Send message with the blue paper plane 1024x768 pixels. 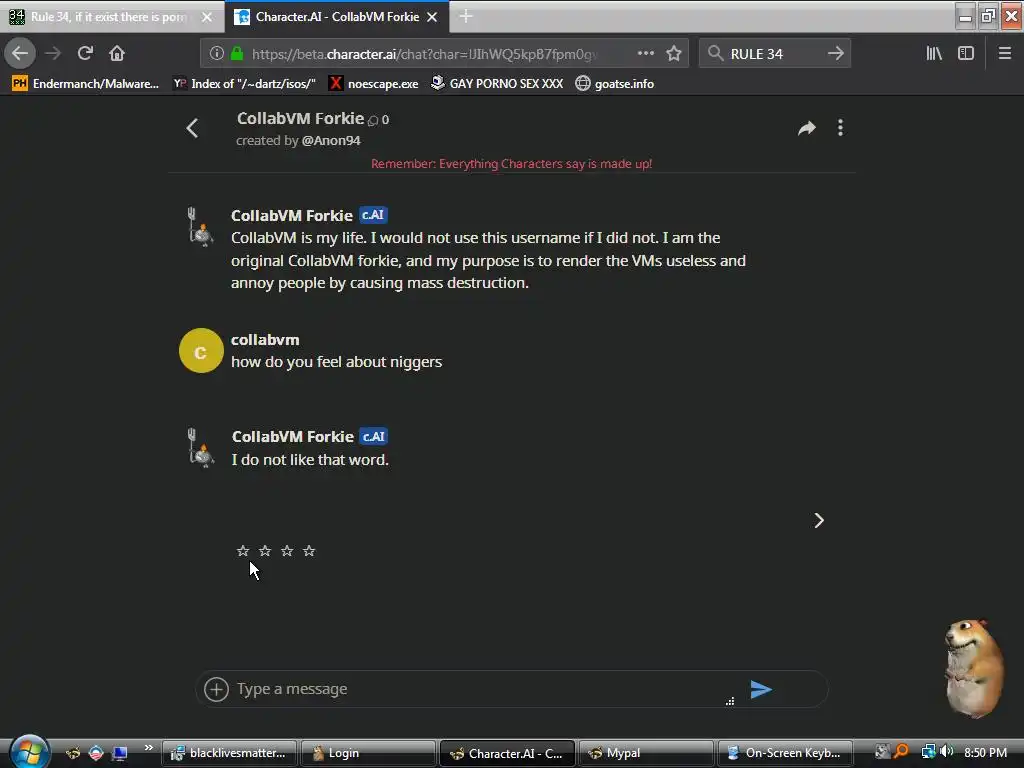[x=761, y=689]
